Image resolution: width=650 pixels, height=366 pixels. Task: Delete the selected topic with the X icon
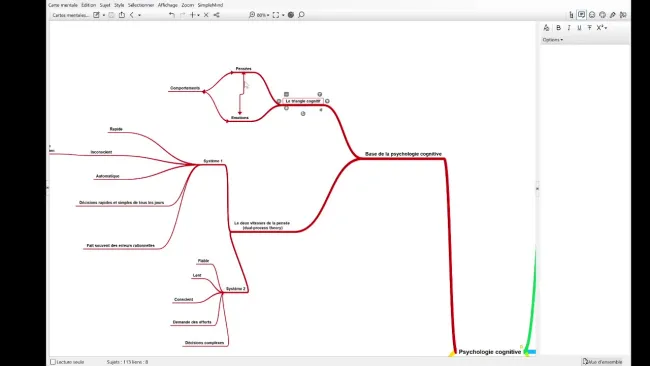pos(206,15)
